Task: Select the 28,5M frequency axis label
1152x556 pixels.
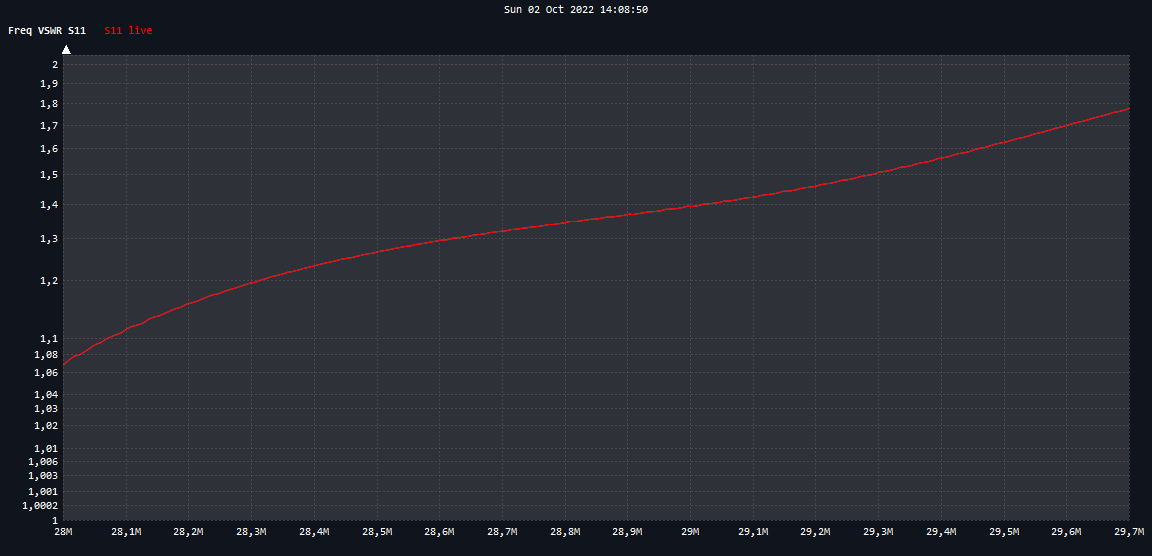Action: point(377,532)
